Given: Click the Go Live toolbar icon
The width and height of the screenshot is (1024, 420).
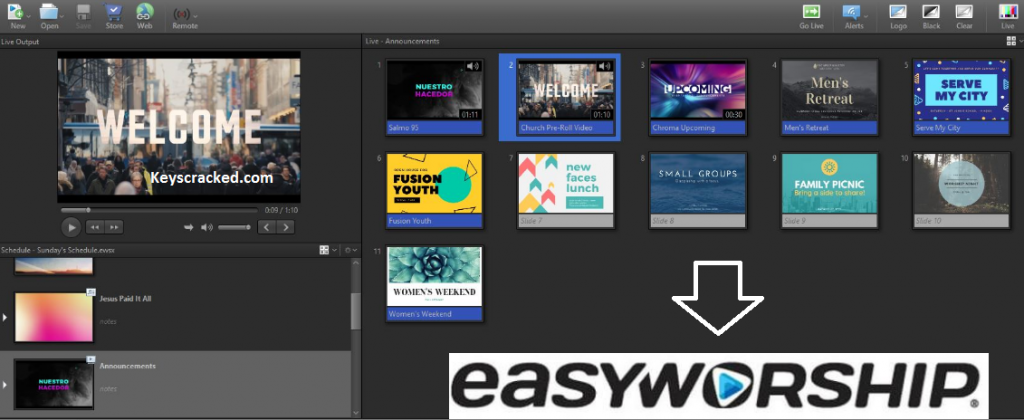Looking at the screenshot, I should pos(811,12).
